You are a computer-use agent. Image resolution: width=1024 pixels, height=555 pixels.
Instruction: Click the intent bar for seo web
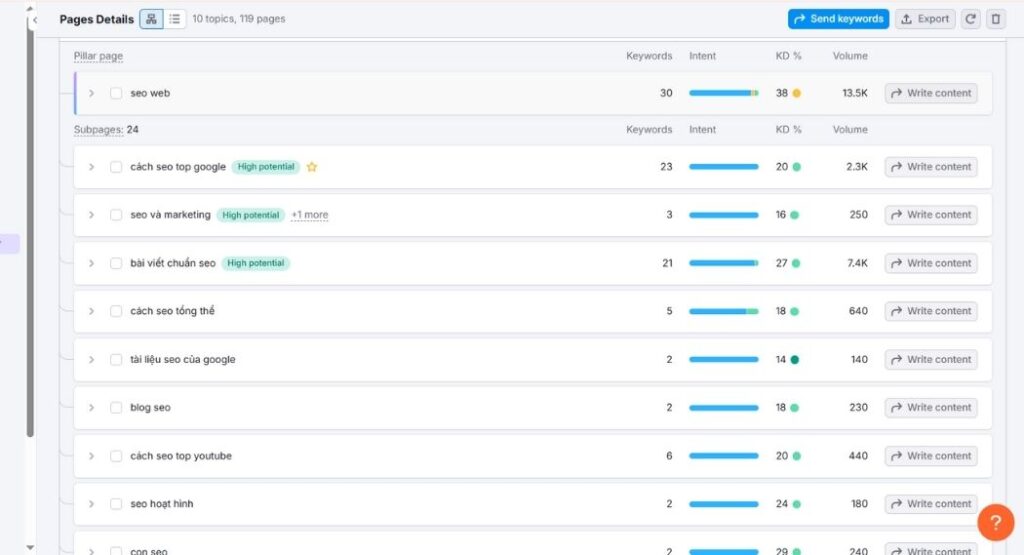point(724,93)
